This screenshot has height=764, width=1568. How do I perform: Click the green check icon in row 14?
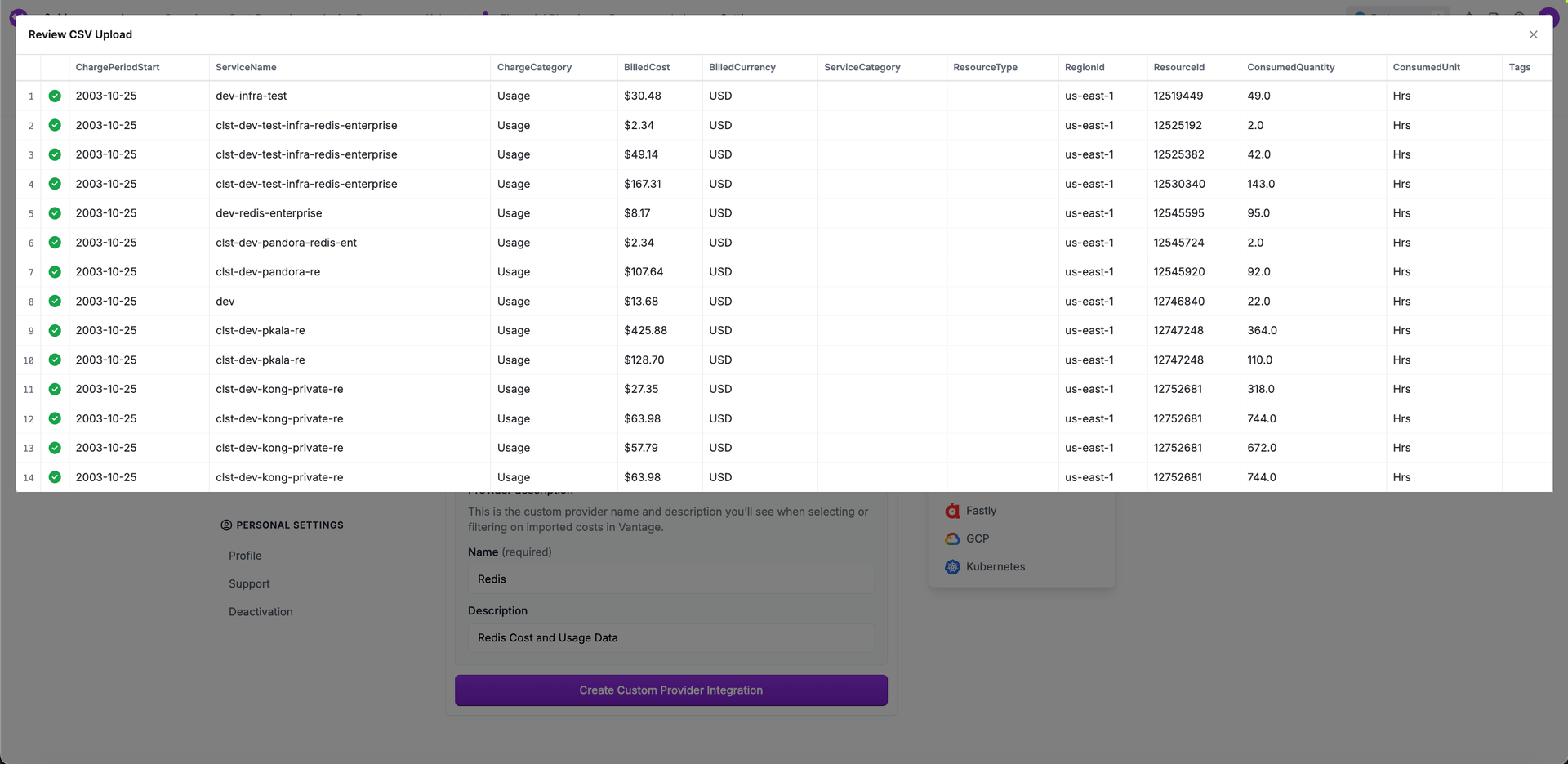[x=55, y=477]
